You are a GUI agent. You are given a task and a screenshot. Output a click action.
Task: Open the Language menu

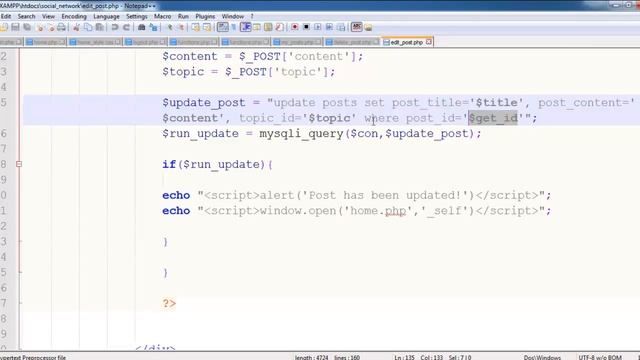click(106, 16)
